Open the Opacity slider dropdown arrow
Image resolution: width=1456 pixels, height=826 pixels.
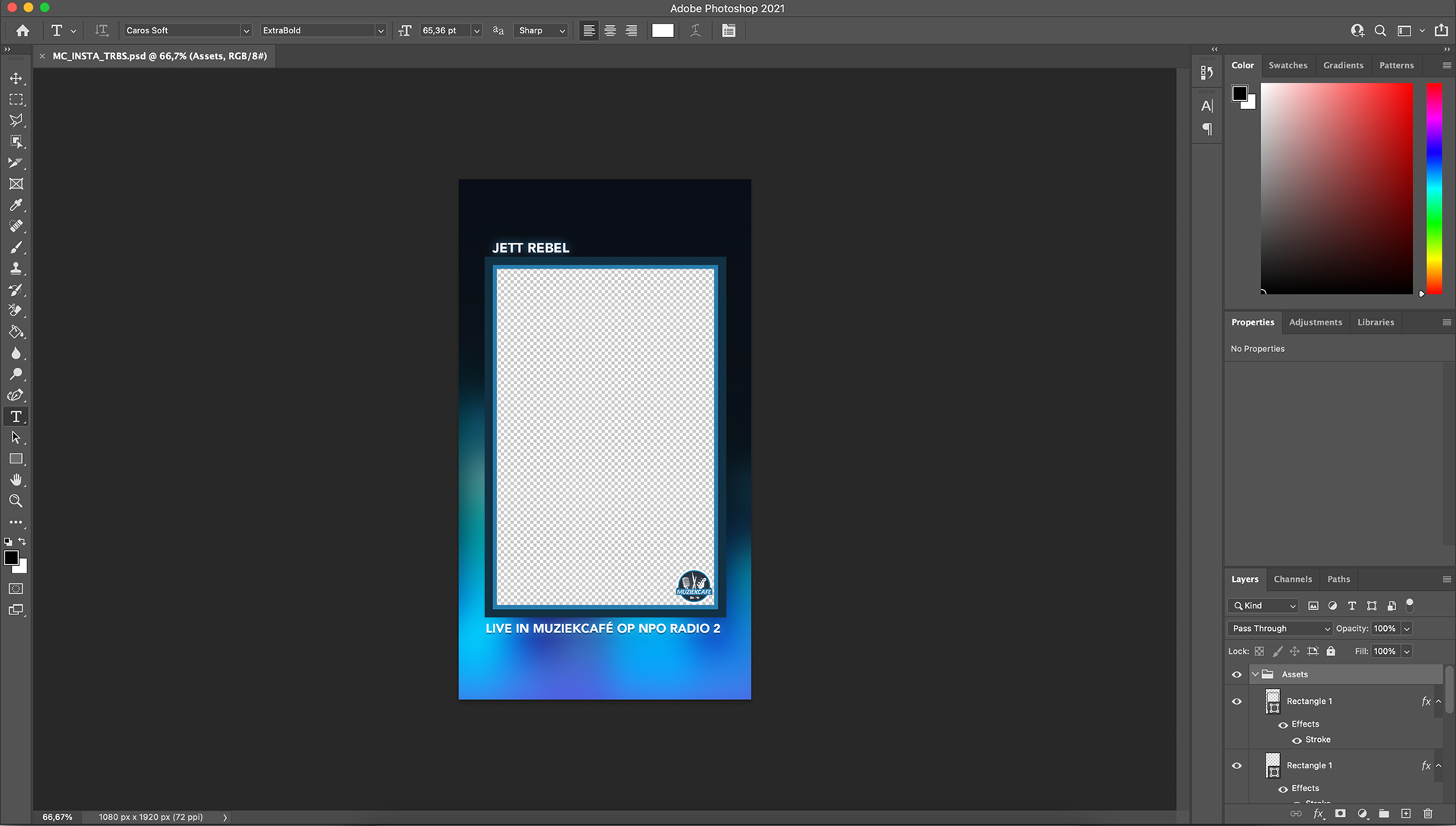pos(1407,629)
